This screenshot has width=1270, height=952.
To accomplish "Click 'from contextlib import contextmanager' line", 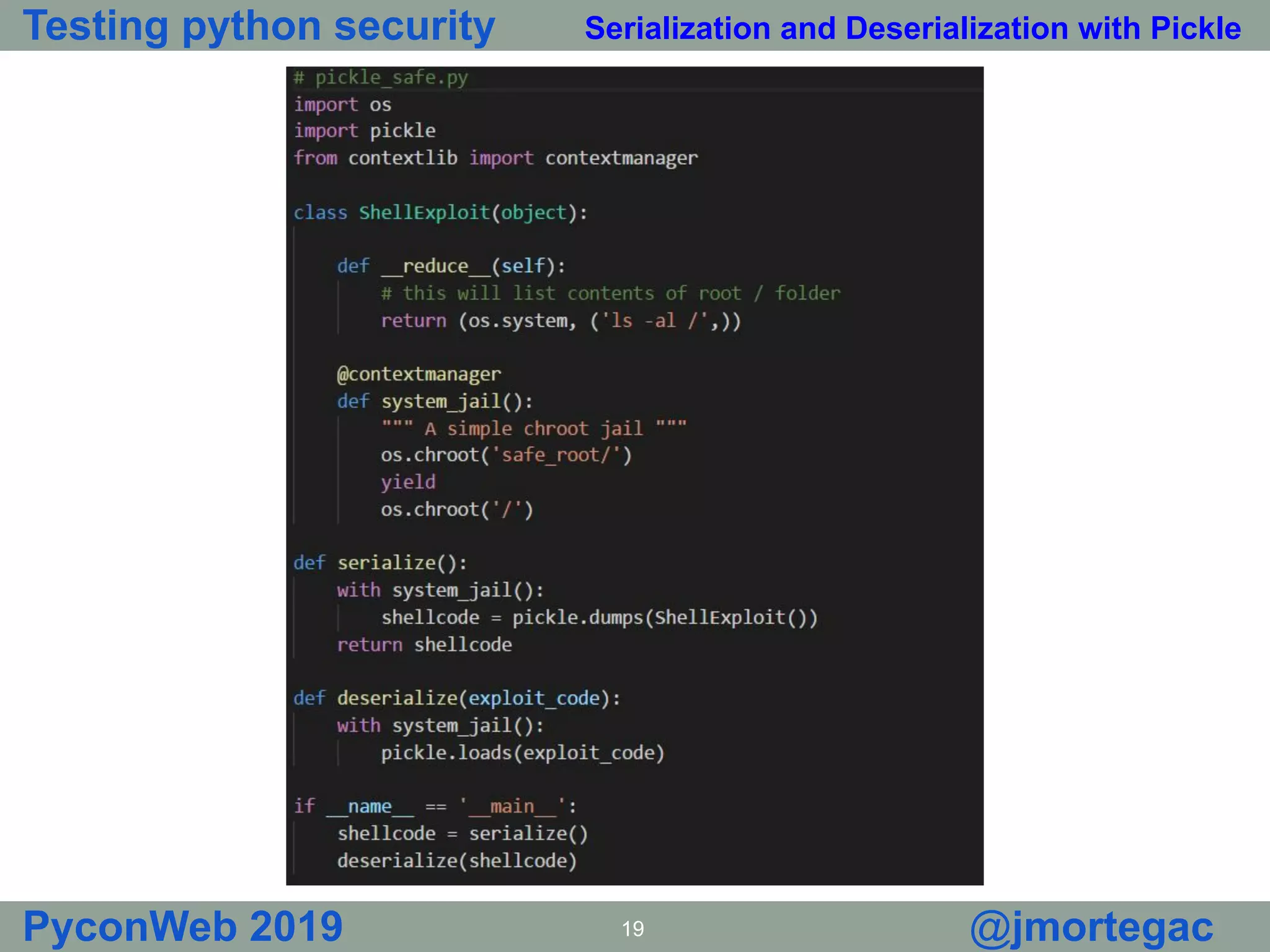I will pyautogui.click(x=495, y=159).
